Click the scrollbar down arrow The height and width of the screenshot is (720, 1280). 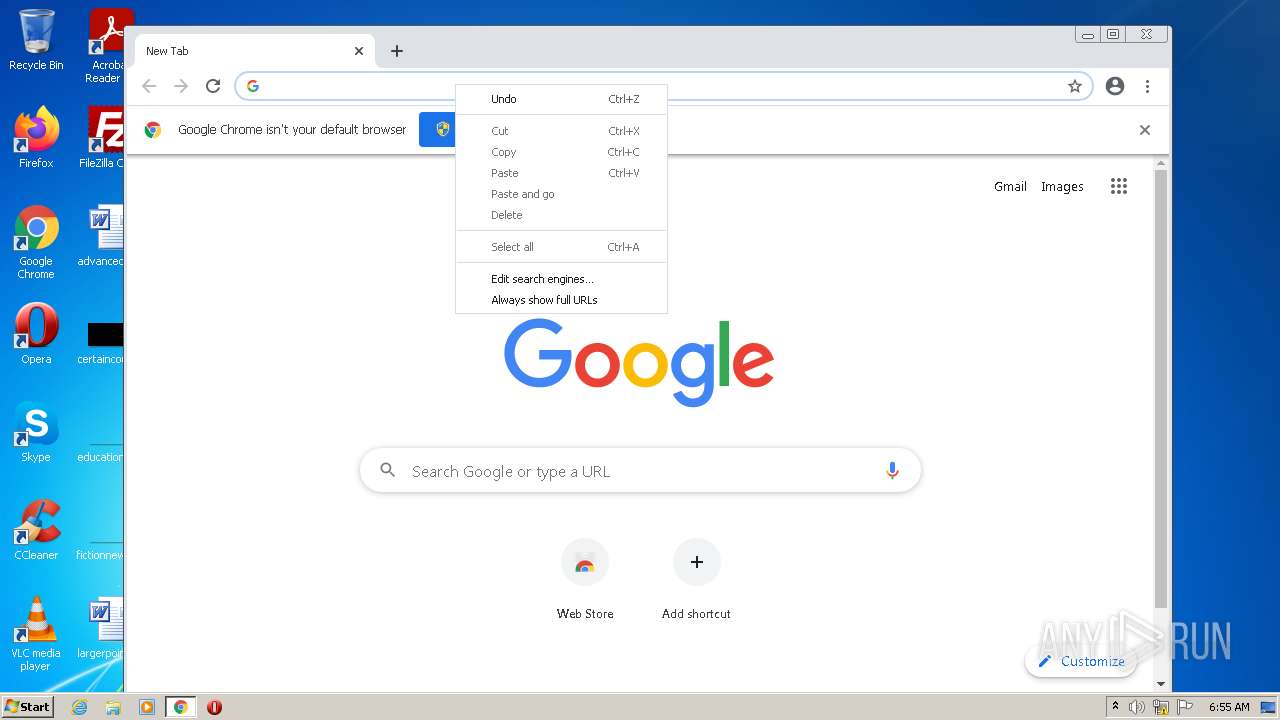click(x=1161, y=684)
